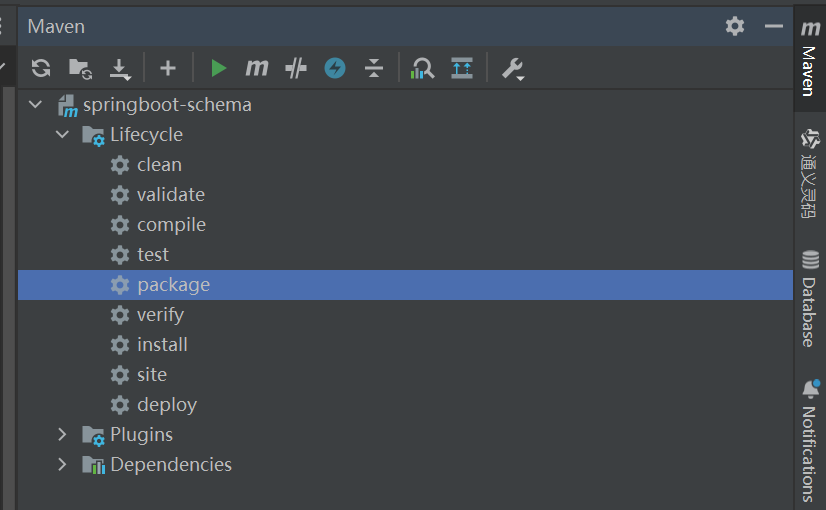
Task: Reload all Maven projects
Action: [x=41, y=68]
